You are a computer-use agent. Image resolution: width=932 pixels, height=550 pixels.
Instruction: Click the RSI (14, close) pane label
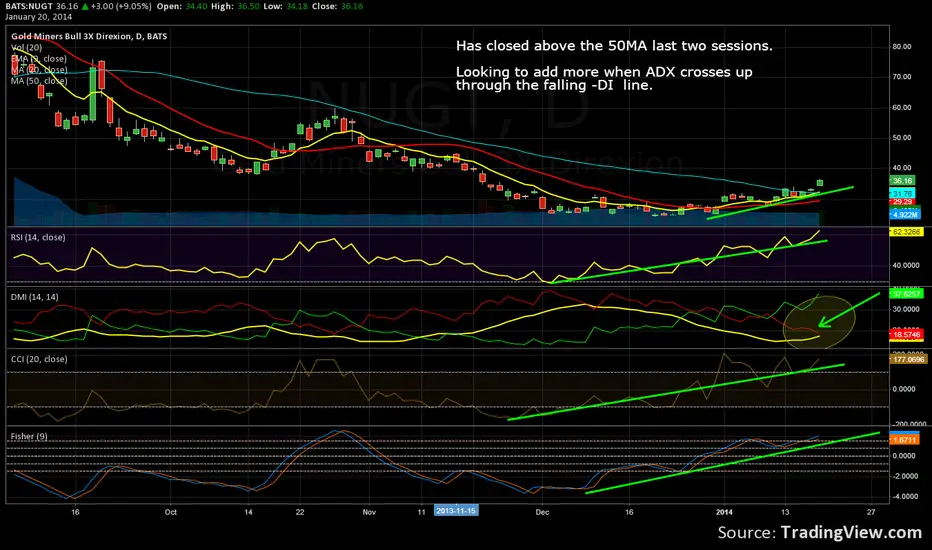click(x=38, y=237)
